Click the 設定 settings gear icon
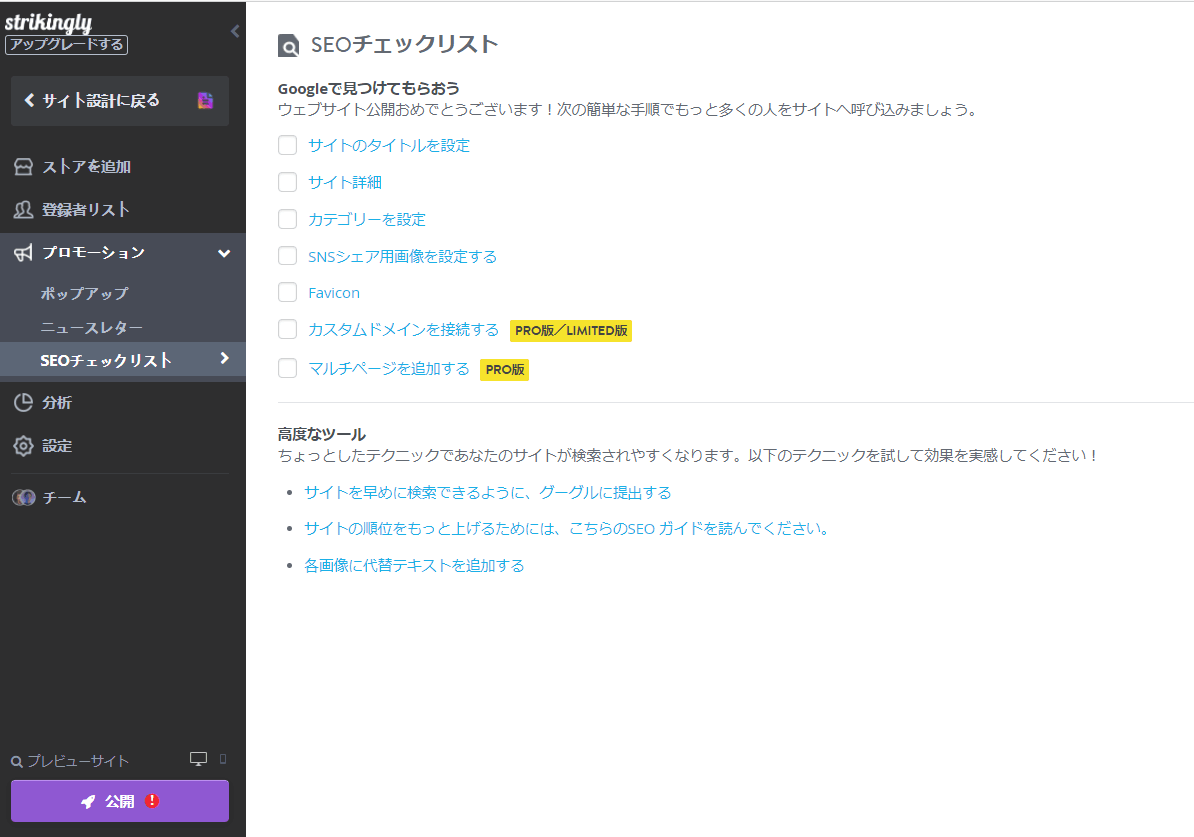This screenshot has height=837, width=1194. pyautogui.click(x=23, y=445)
